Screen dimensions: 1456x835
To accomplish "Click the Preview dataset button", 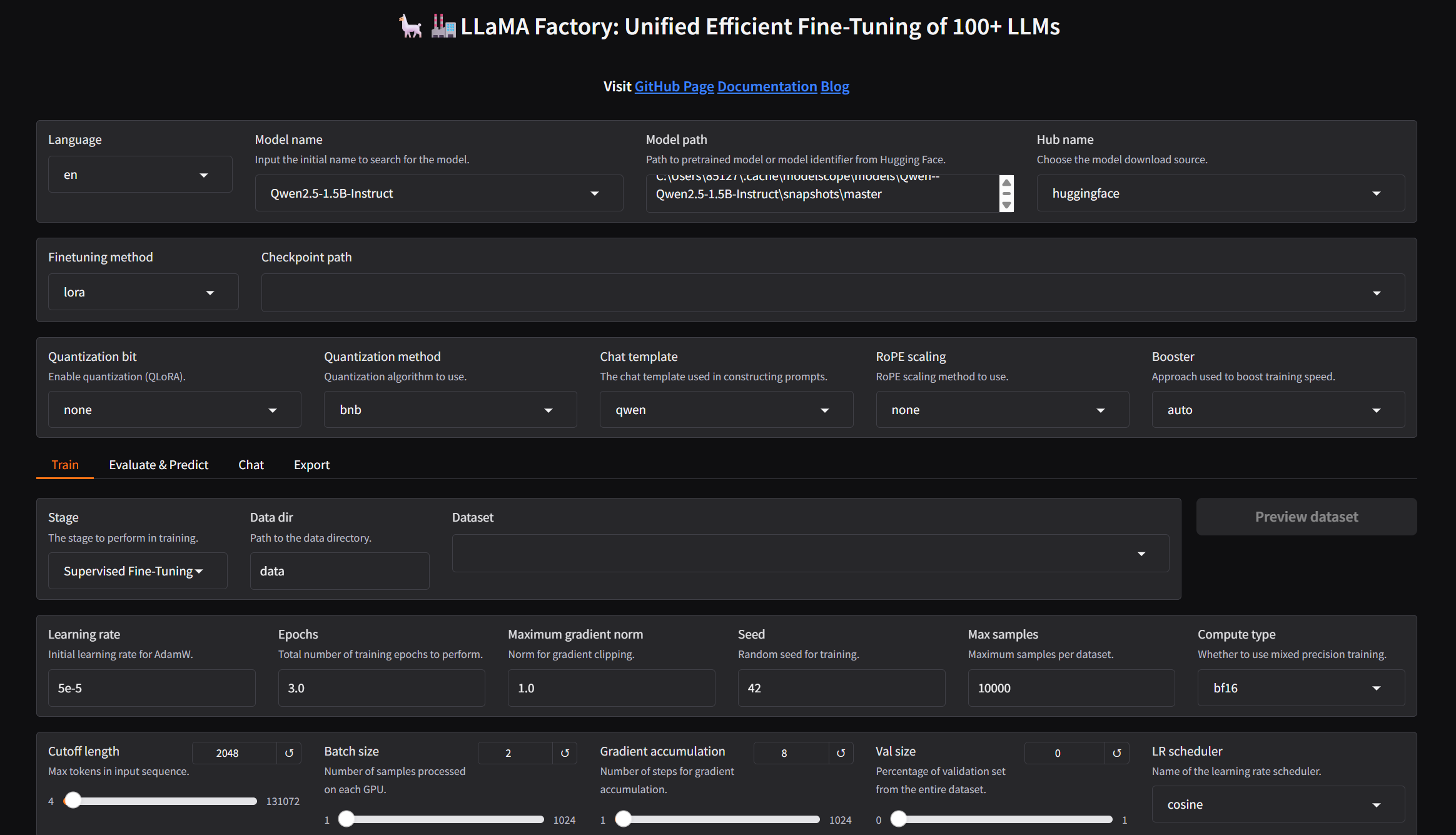I will coord(1307,517).
